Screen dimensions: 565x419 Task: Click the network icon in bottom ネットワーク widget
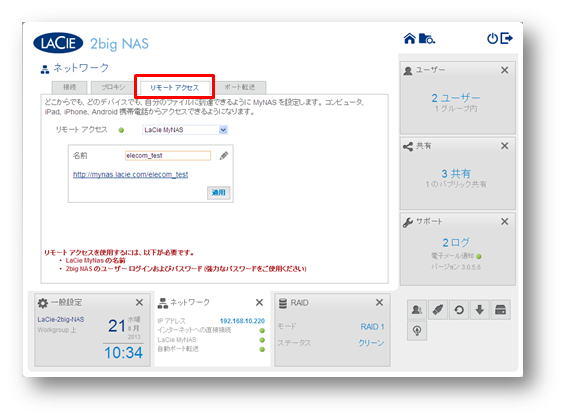tap(163, 303)
